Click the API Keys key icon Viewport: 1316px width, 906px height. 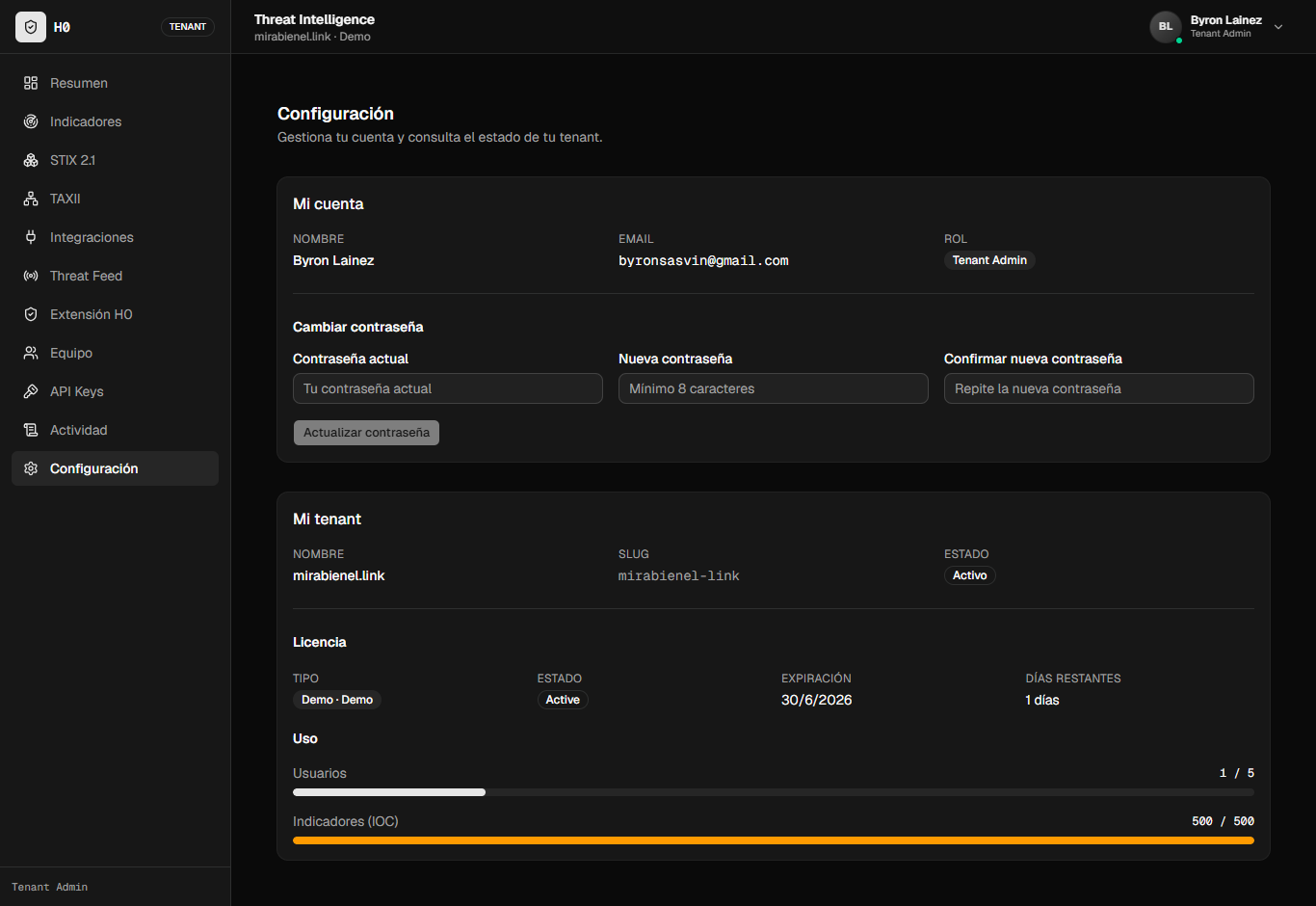31,391
